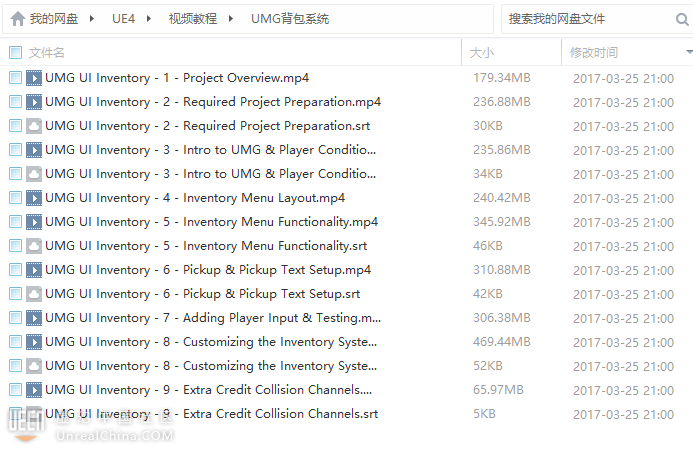This screenshot has height=451, width=693.
Task: Click UMG背包系统 in the breadcrumb
Action: (x=290, y=19)
